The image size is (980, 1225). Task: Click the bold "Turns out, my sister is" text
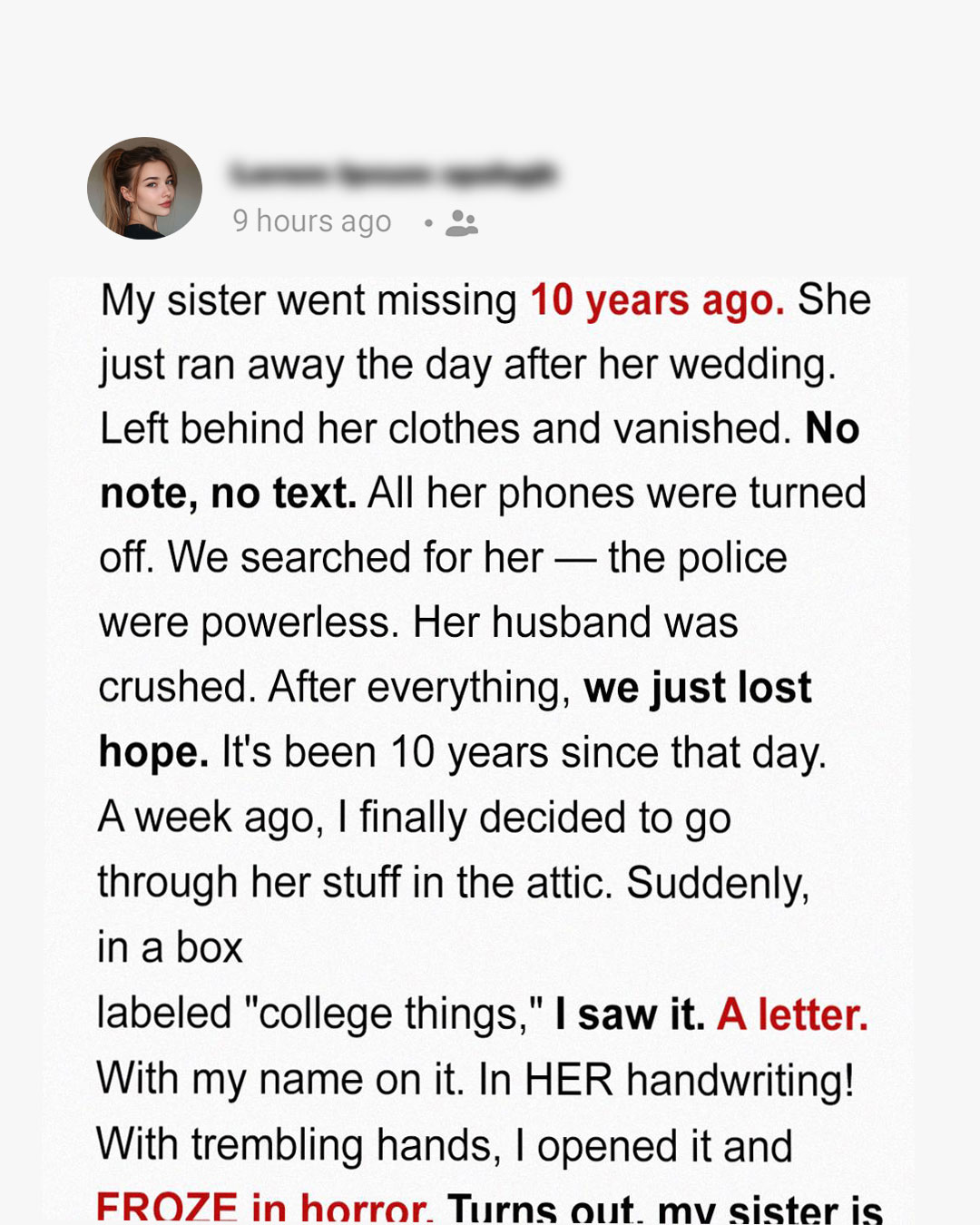click(x=665, y=1209)
